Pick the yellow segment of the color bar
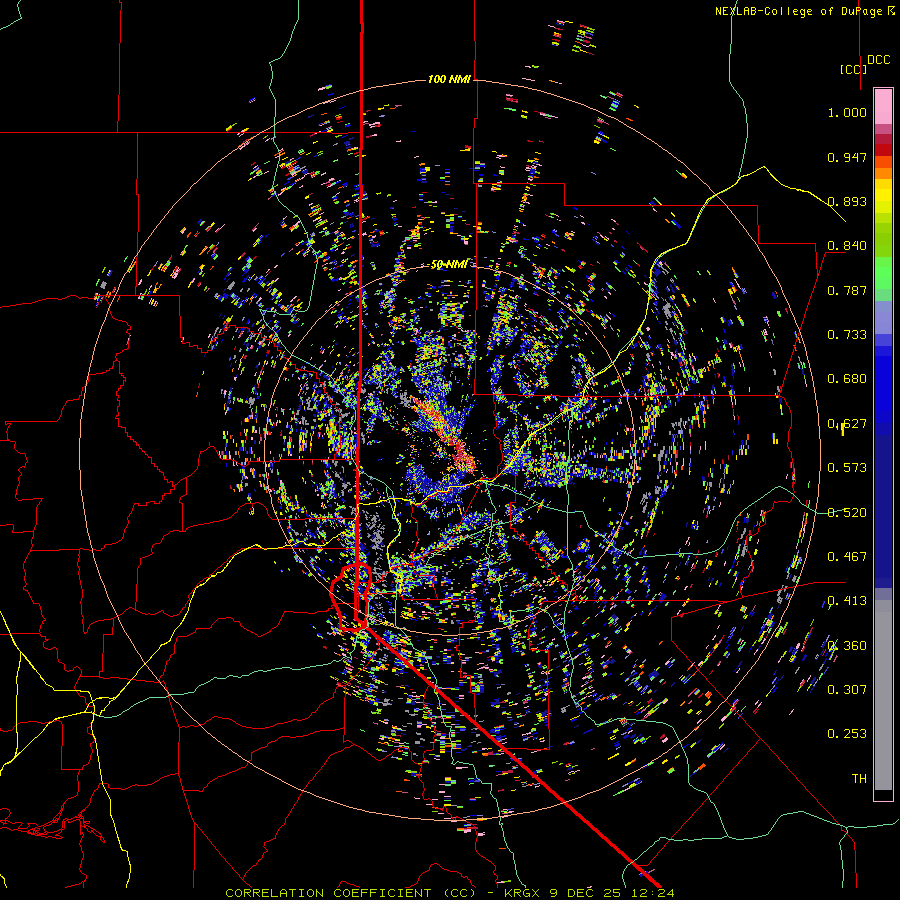 click(x=883, y=196)
